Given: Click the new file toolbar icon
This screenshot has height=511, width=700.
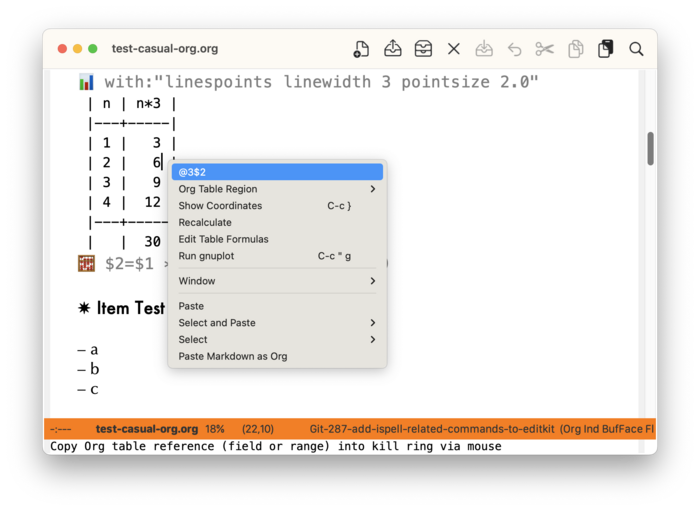Looking at the screenshot, I should pos(361,49).
